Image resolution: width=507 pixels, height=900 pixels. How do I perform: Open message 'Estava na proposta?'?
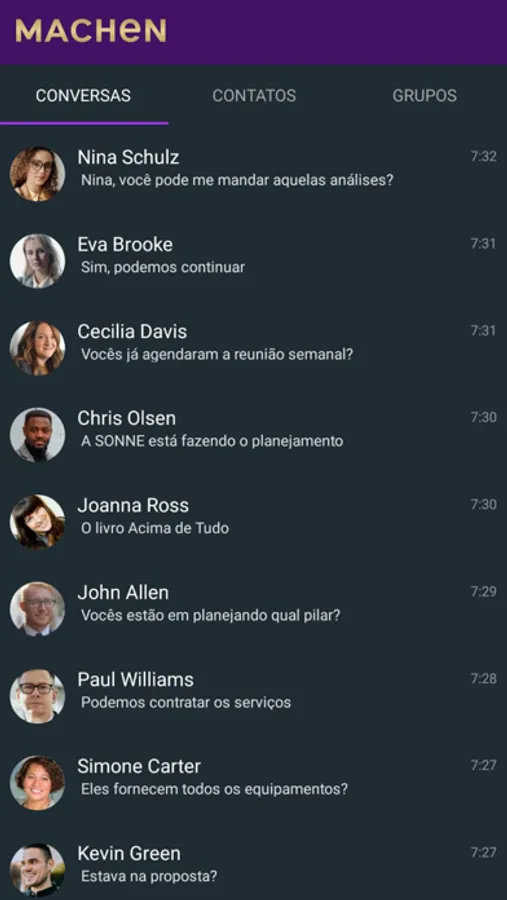[253, 870]
